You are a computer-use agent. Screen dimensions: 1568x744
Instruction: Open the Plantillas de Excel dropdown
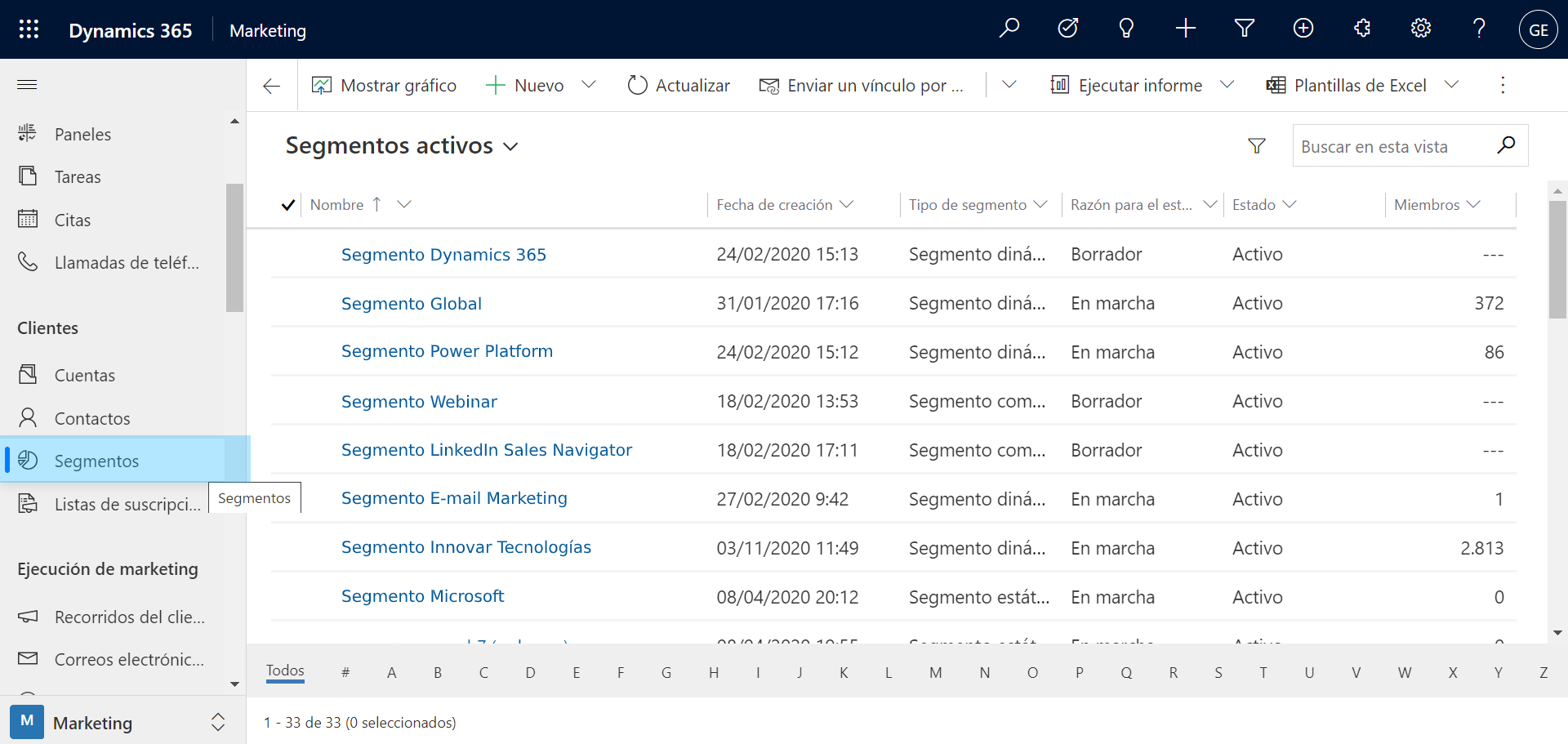pos(1453,84)
